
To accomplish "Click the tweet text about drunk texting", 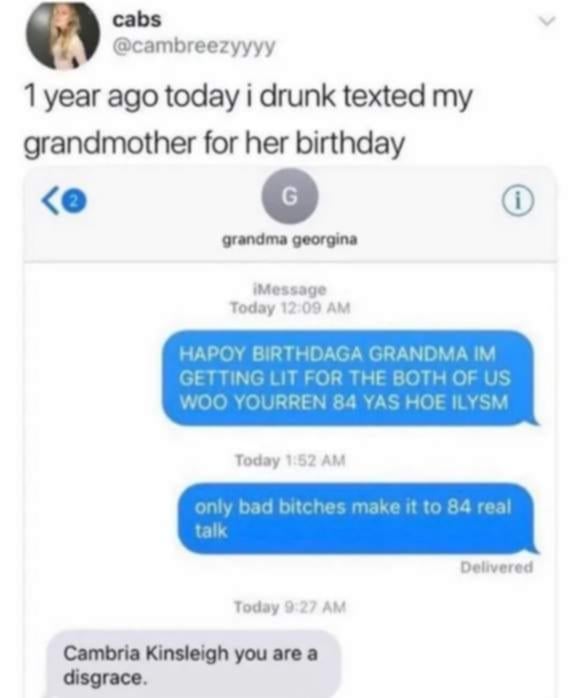I will (x=247, y=120).
